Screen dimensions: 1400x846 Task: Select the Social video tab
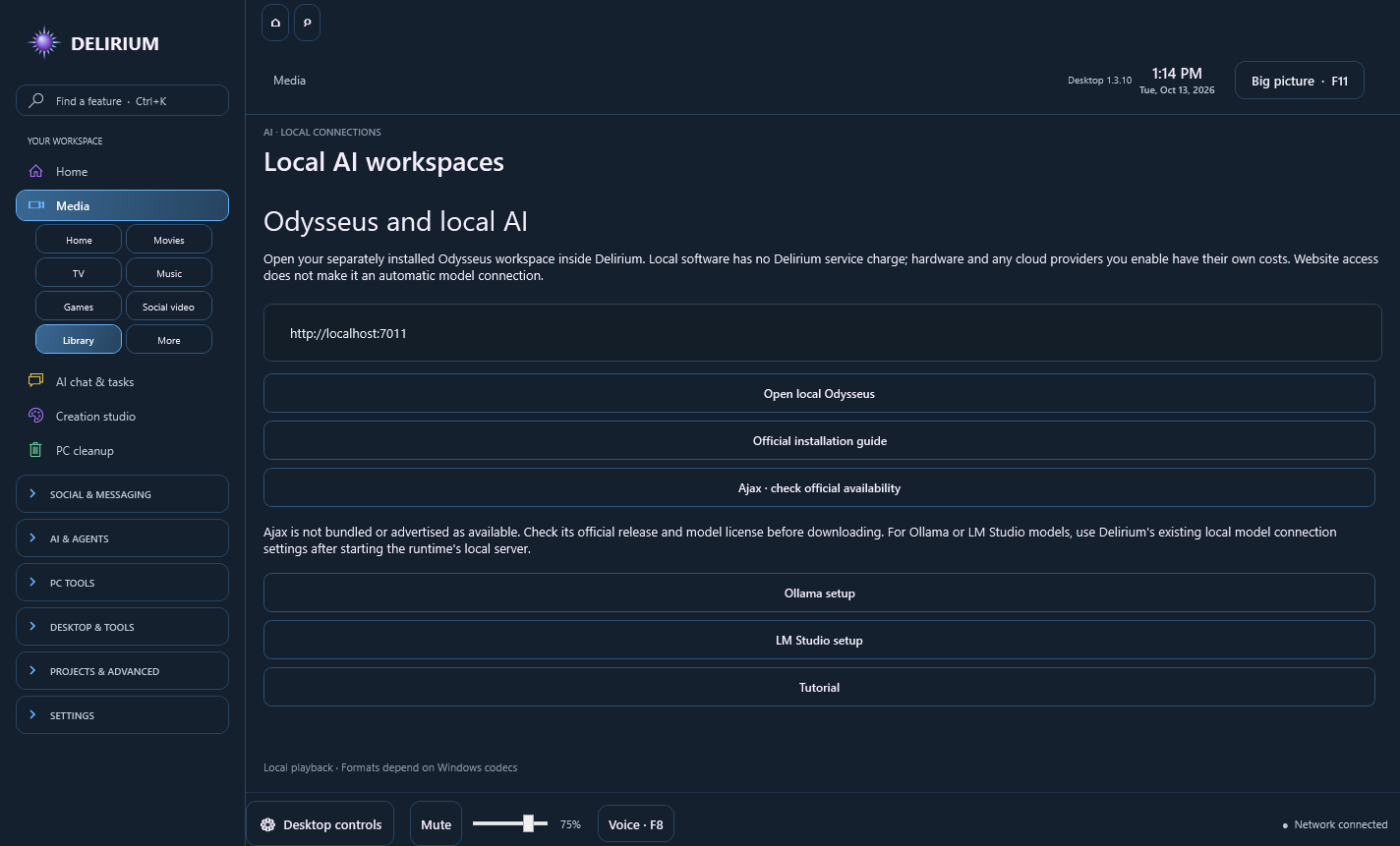pyautogui.click(x=169, y=307)
